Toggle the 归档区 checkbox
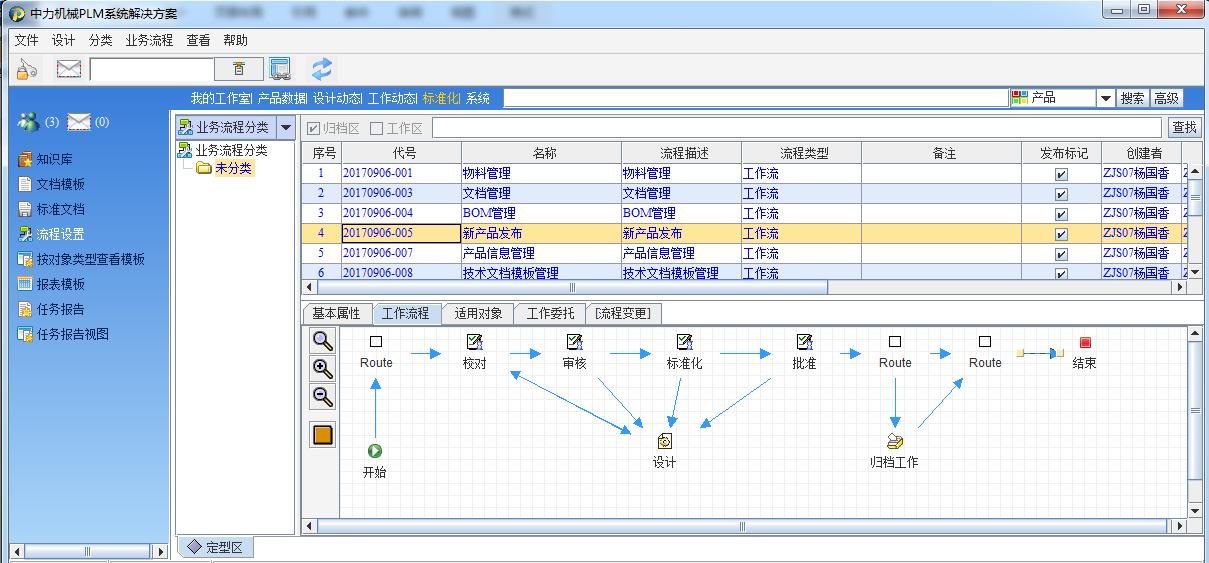1209x563 pixels. [x=314, y=128]
